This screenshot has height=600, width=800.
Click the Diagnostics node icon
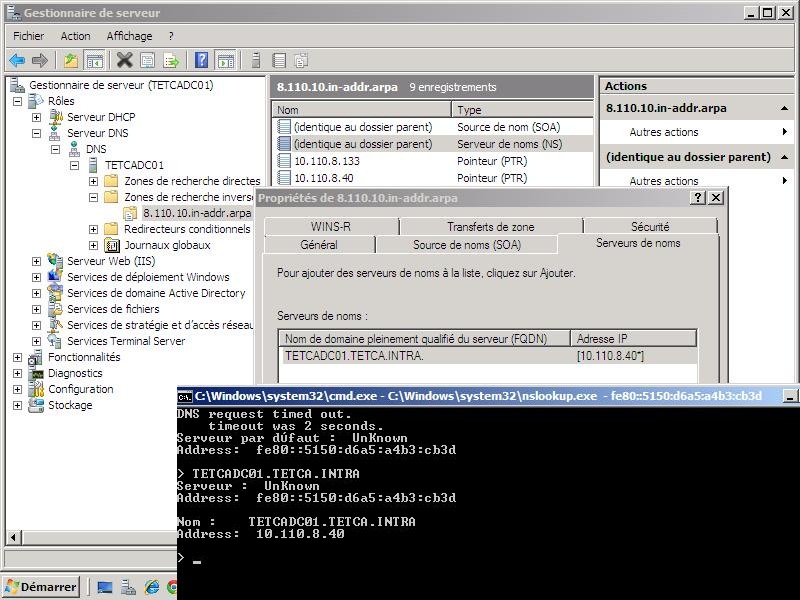point(36,373)
